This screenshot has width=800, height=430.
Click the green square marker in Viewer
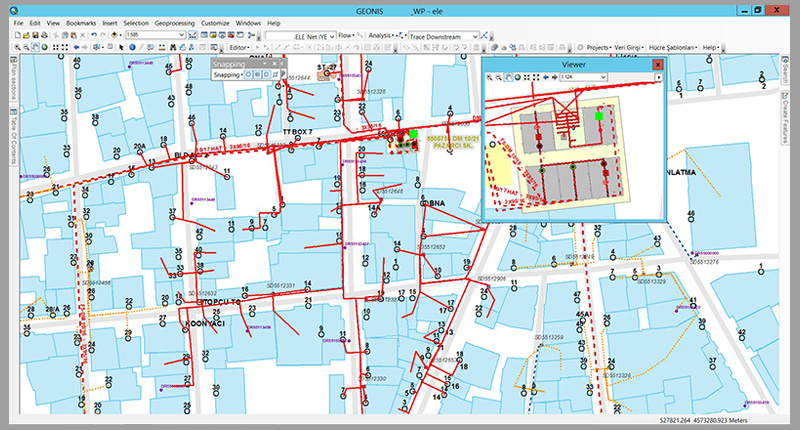click(599, 116)
